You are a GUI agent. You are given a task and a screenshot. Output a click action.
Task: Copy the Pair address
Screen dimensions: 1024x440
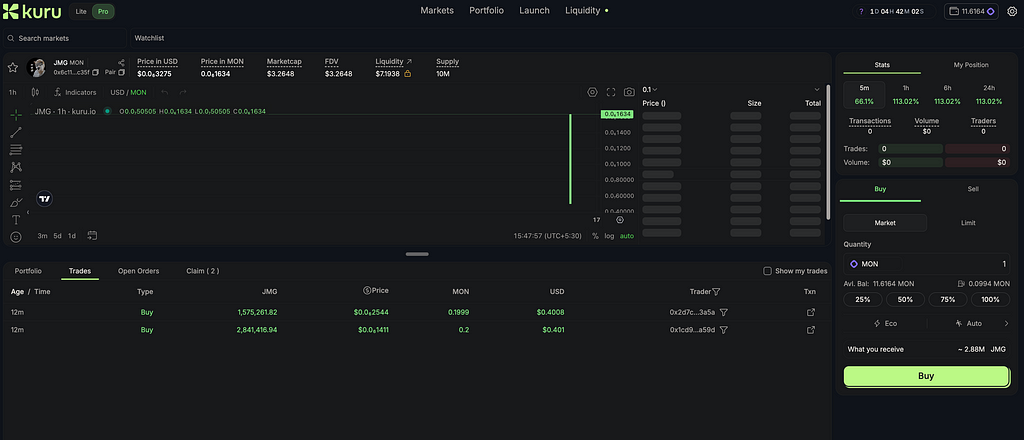tap(121, 72)
